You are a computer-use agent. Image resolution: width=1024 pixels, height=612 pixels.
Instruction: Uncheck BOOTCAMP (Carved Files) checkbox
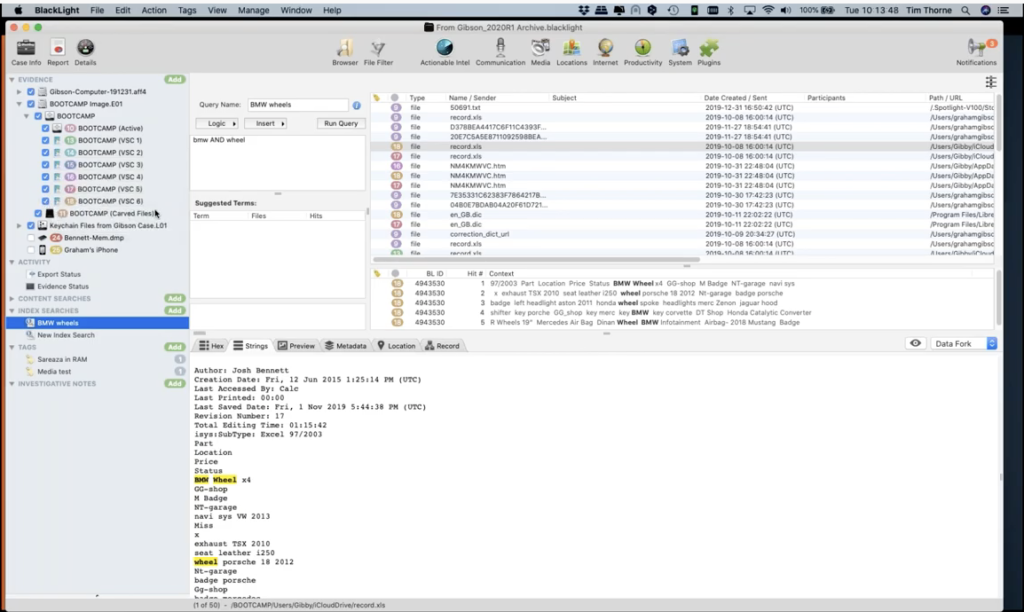tap(38, 213)
